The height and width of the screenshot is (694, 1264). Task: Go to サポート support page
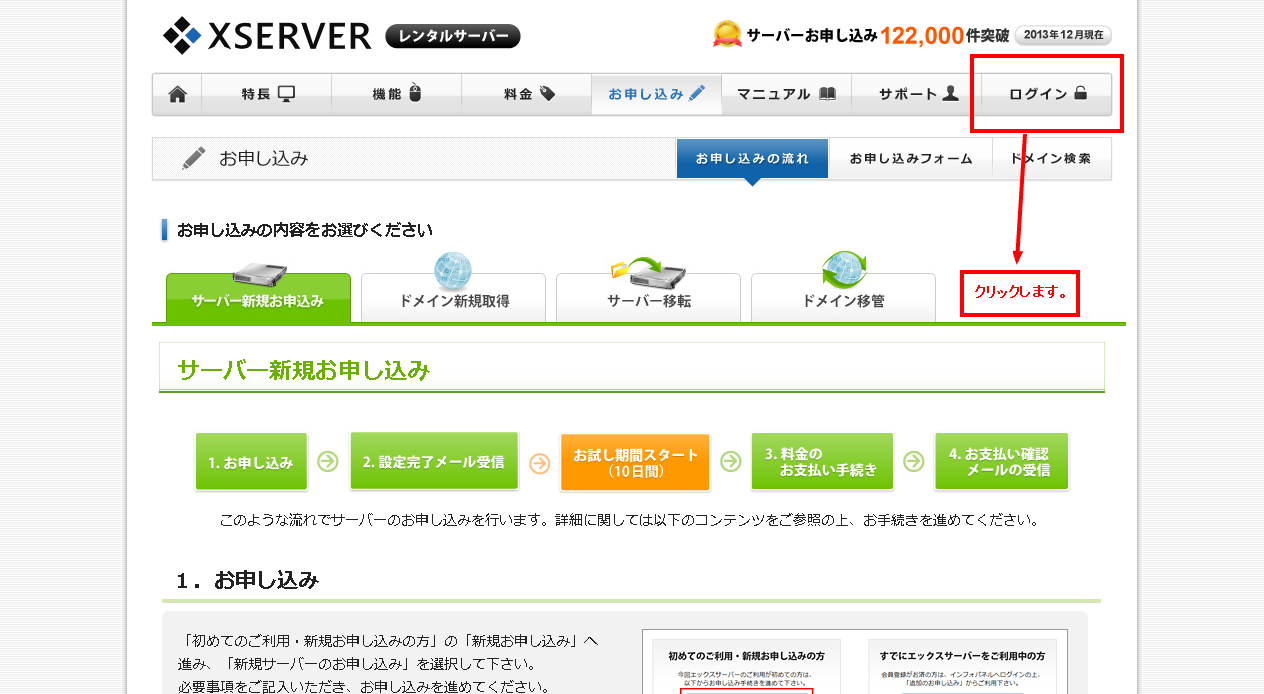click(918, 94)
